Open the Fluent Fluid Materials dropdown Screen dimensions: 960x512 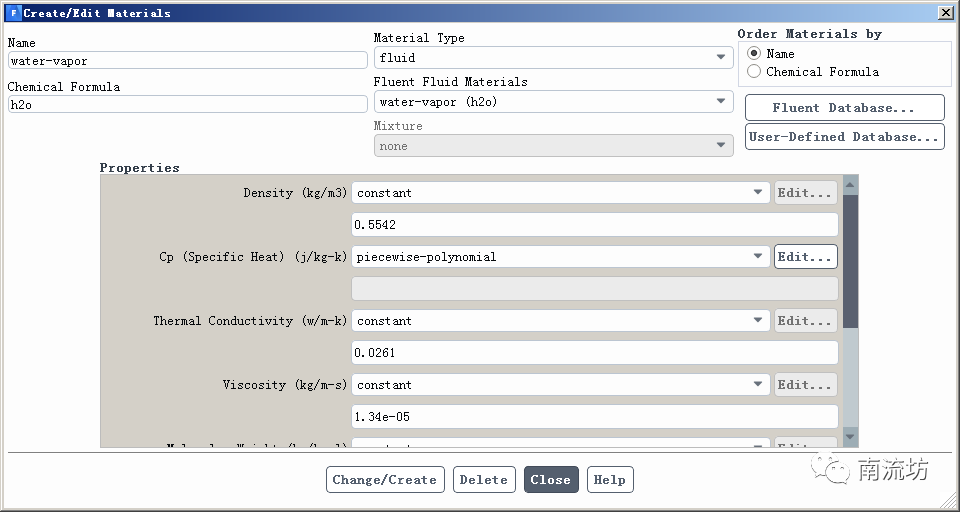553,102
